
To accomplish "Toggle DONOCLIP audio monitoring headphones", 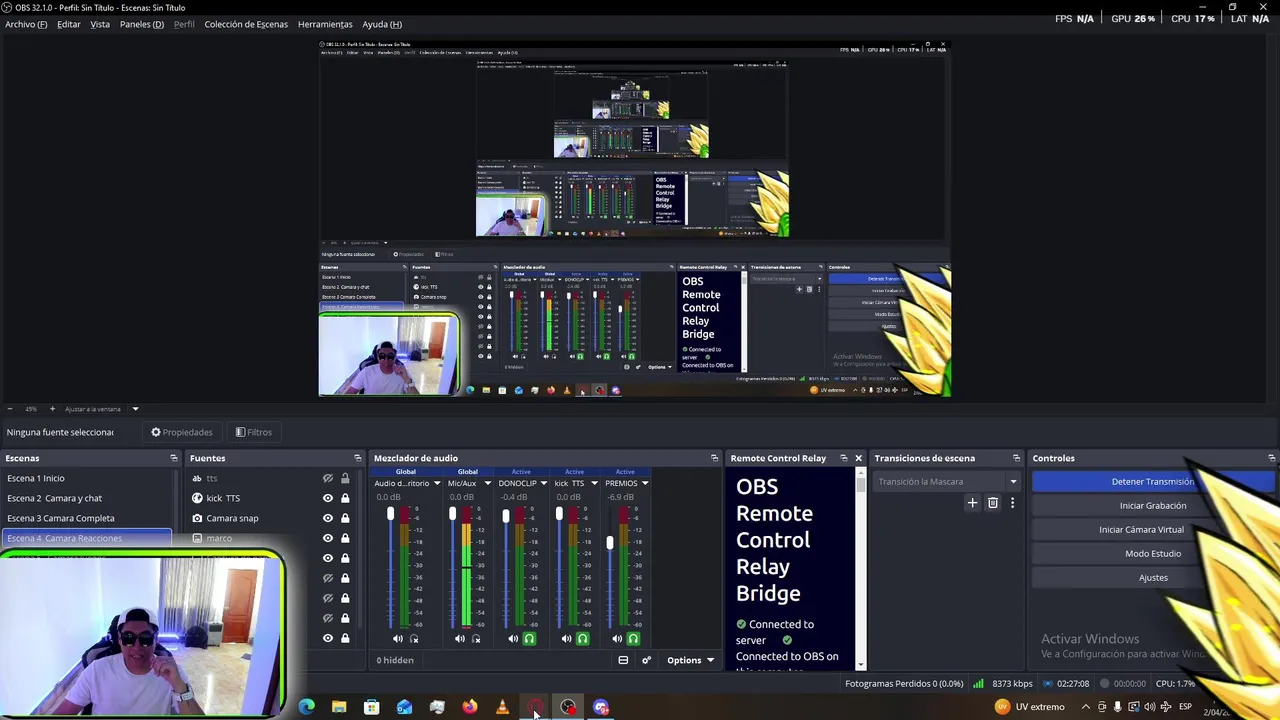I will [x=530, y=639].
